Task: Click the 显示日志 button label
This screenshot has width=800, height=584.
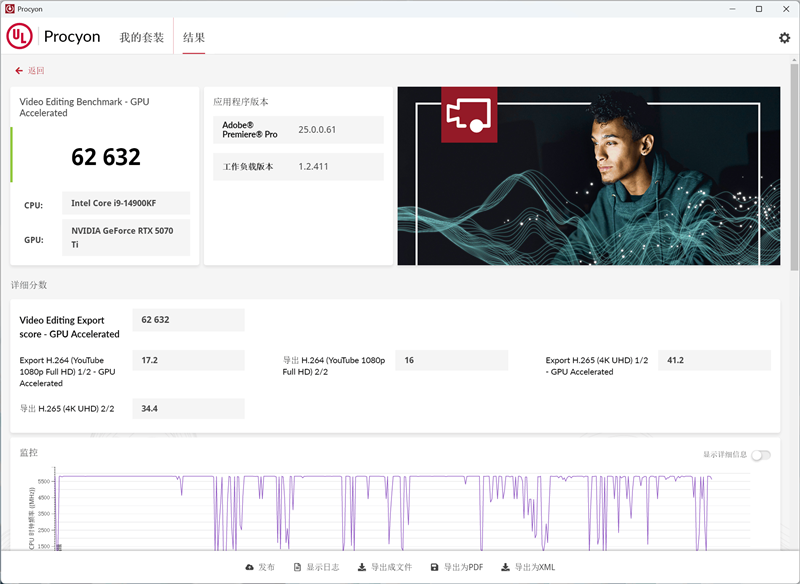Action: [322, 567]
